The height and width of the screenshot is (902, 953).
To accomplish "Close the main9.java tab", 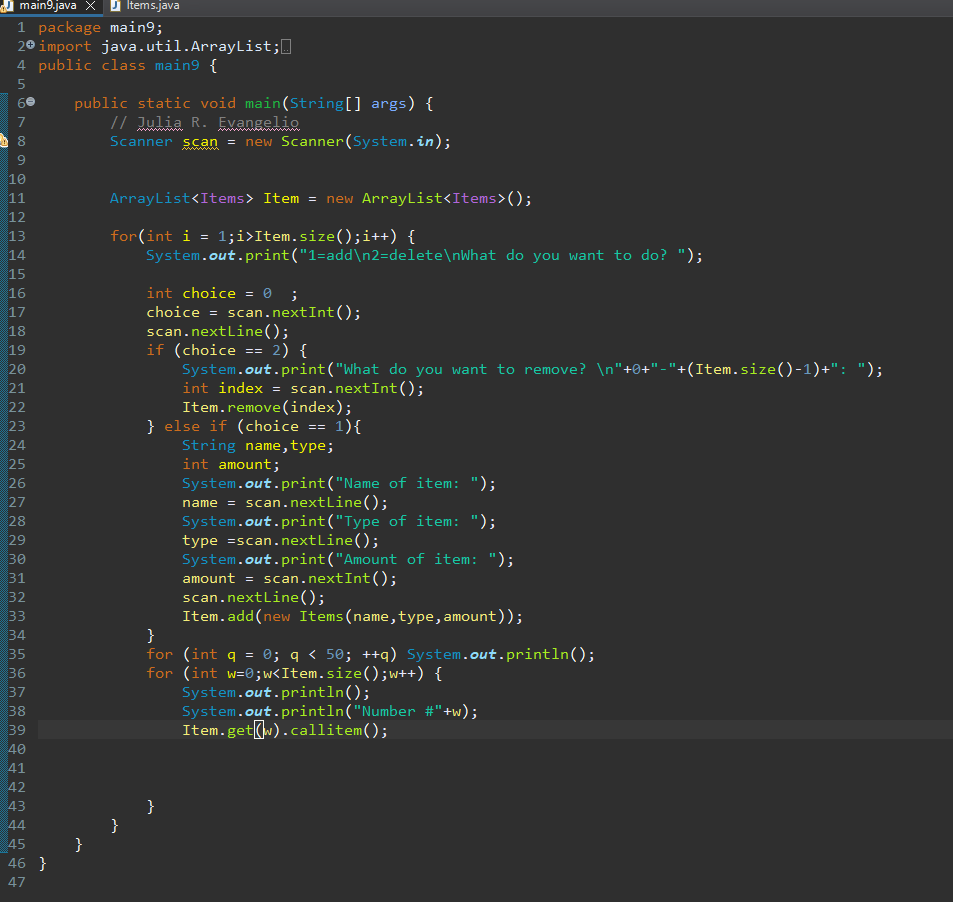I will (90, 5).
